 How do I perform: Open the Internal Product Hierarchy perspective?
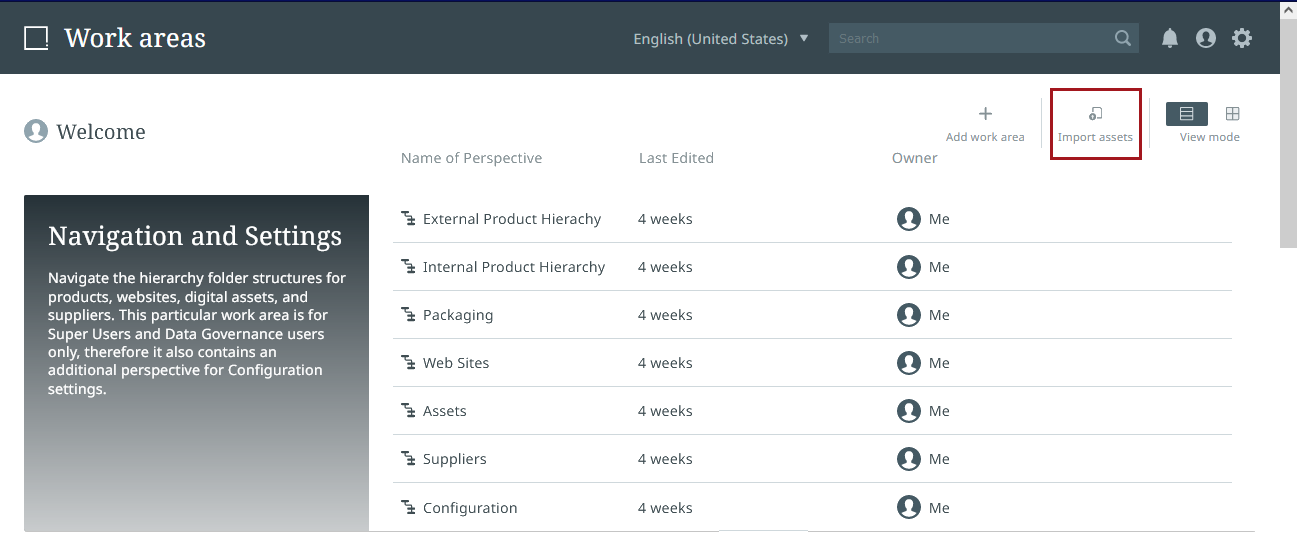tap(513, 267)
